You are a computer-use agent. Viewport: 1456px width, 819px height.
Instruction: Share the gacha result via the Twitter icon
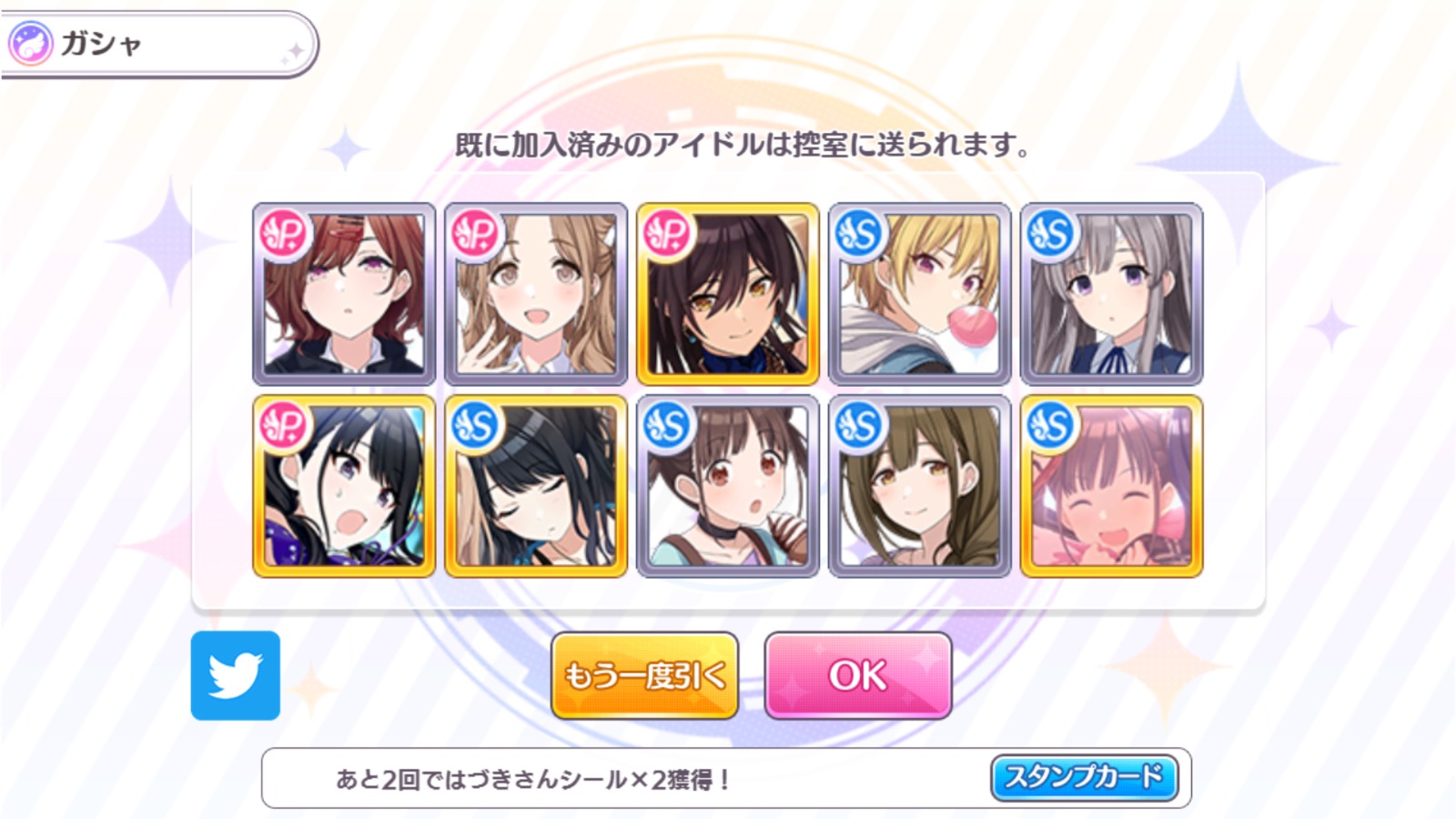[x=236, y=675]
